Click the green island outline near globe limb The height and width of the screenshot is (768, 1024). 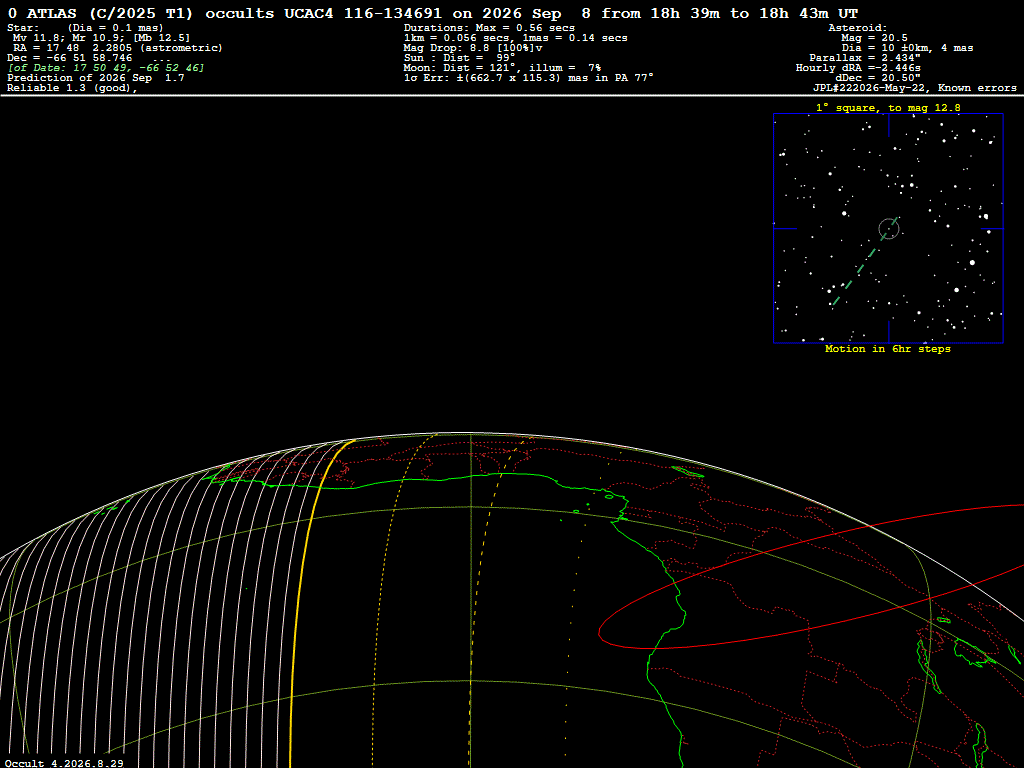tap(688, 472)
